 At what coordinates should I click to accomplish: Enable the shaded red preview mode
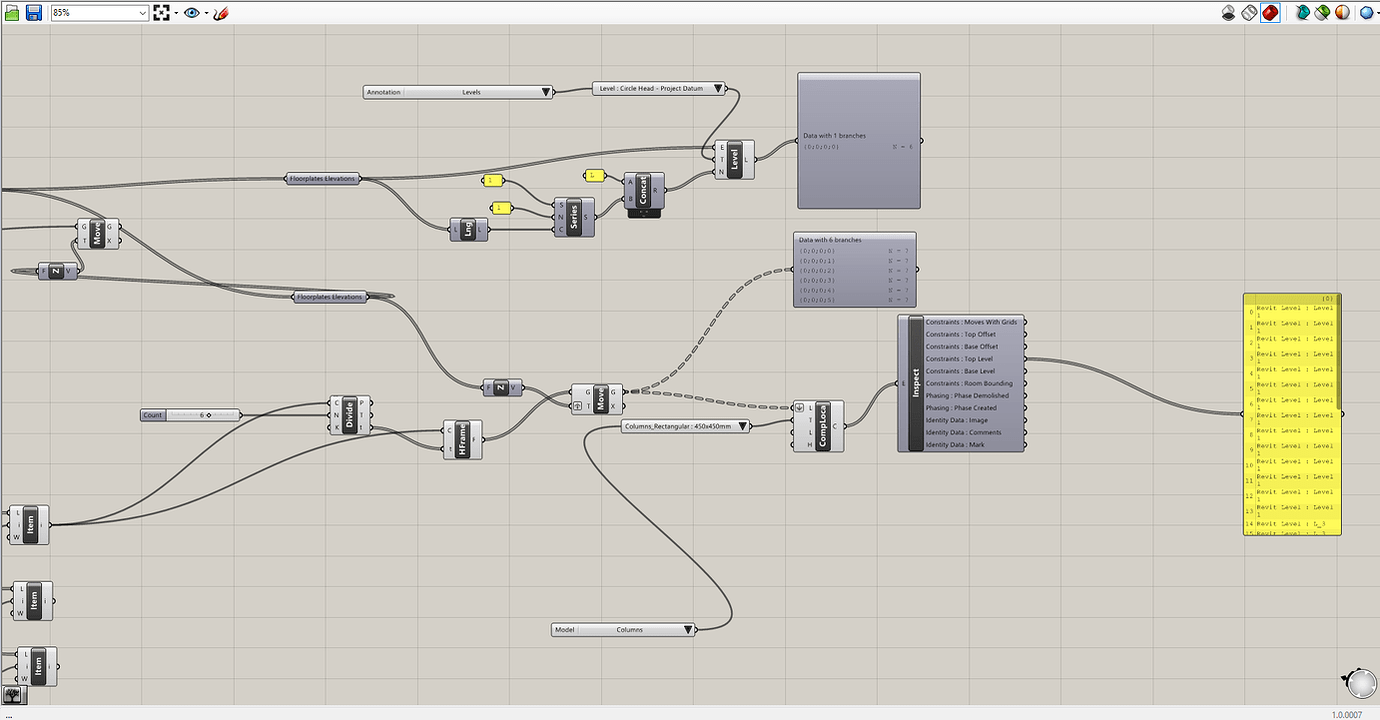point(1270,13)
